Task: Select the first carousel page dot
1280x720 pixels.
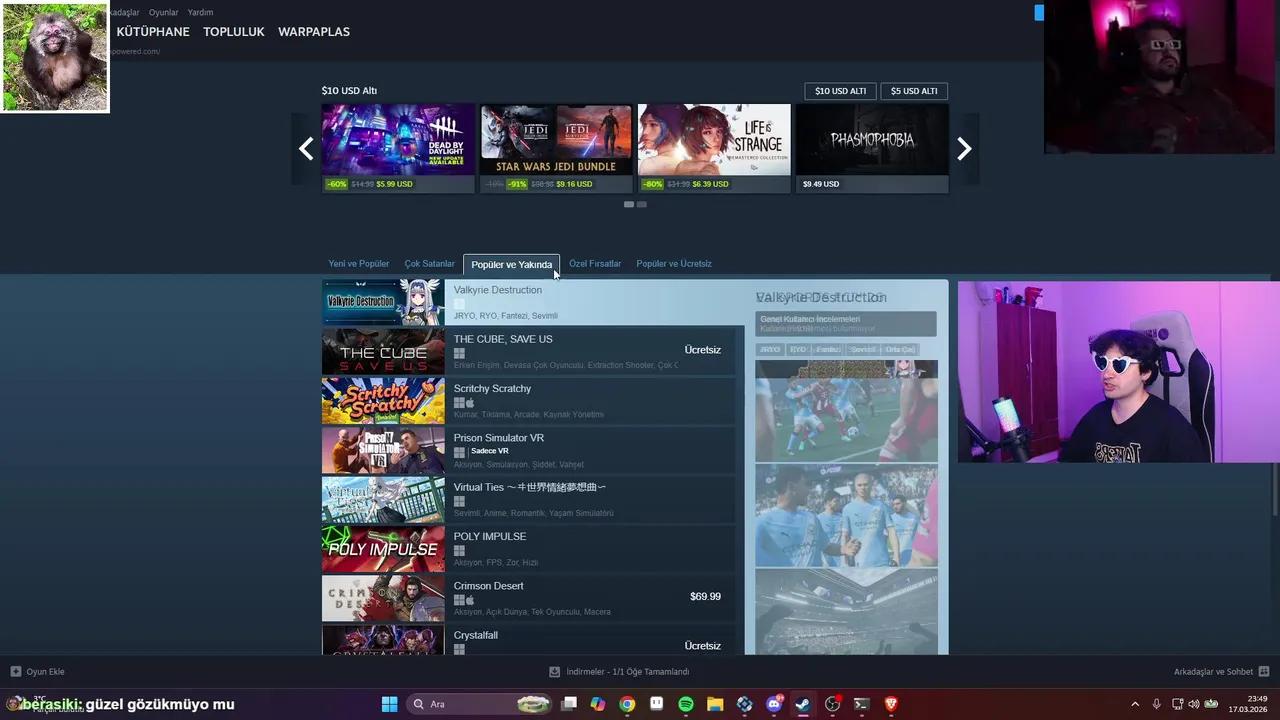Action: pos(629,204)
